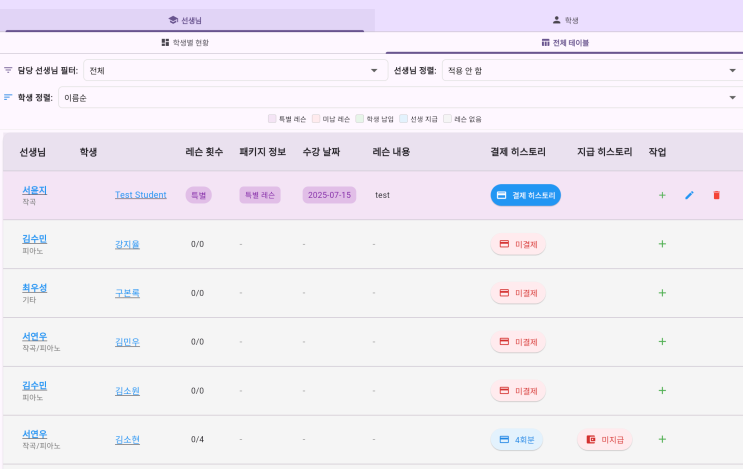The image size is (743, 469).
Task: Click the 미결제 chip in 김소원 row
Action: (518, 391)
